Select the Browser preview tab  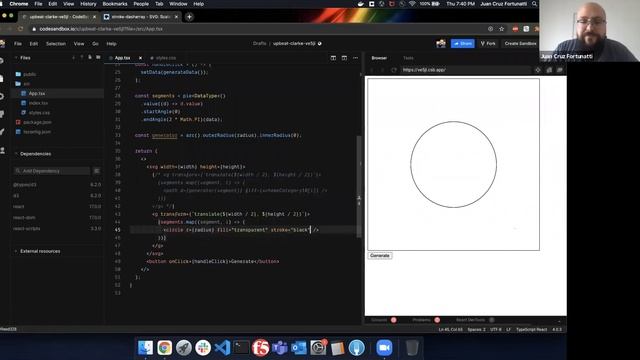(379, 58)
